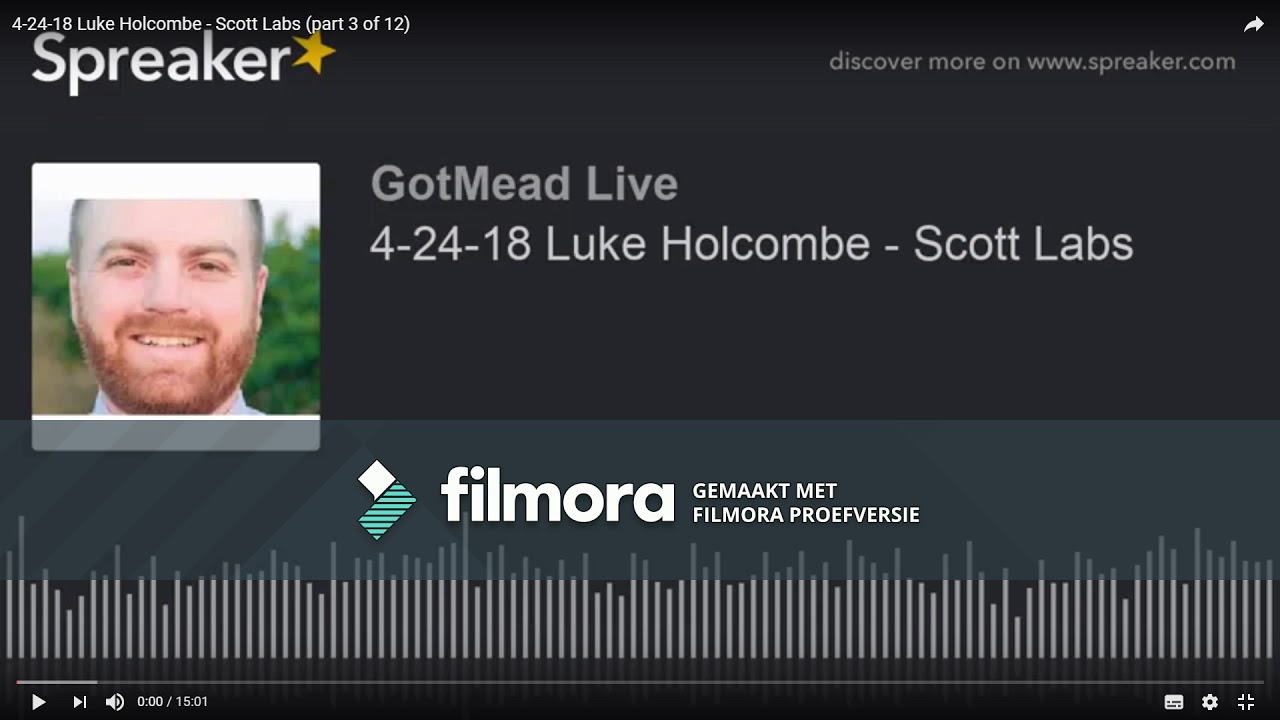Click the Filmora diamond logo icon
1280x720 pixels.
point(386,500)
